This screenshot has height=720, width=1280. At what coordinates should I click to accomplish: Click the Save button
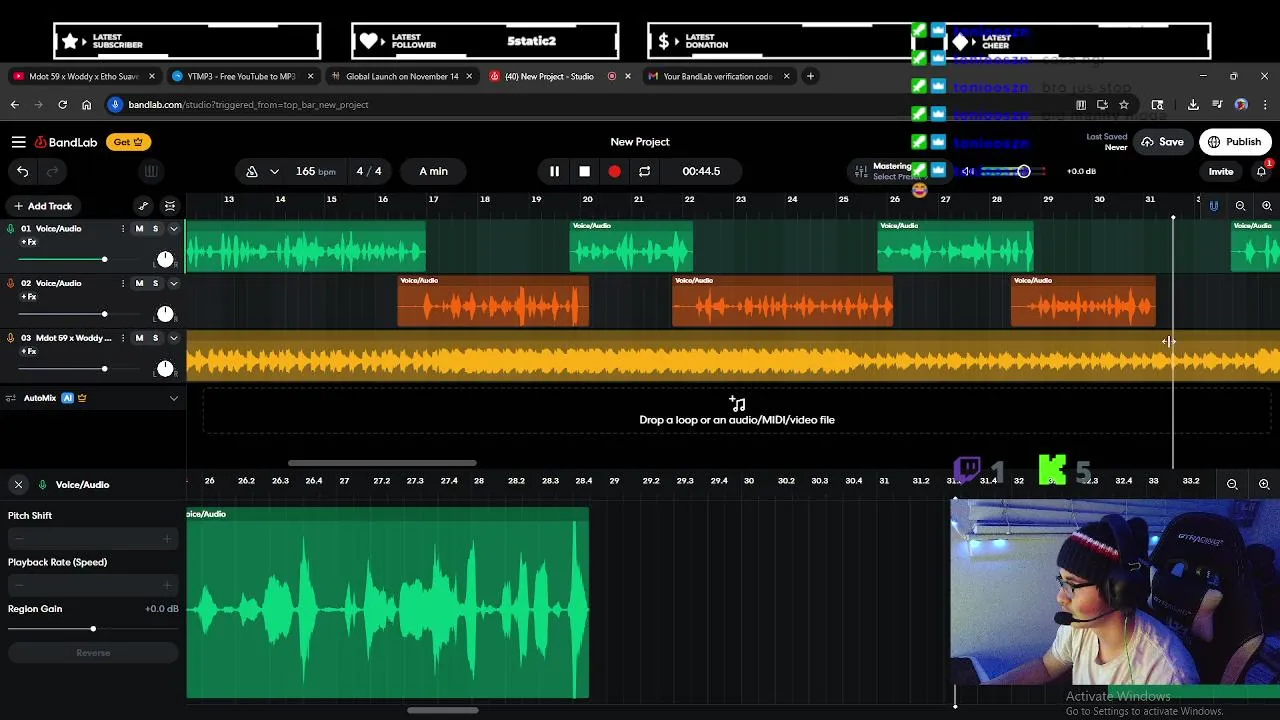click(x=1162, y=142)
